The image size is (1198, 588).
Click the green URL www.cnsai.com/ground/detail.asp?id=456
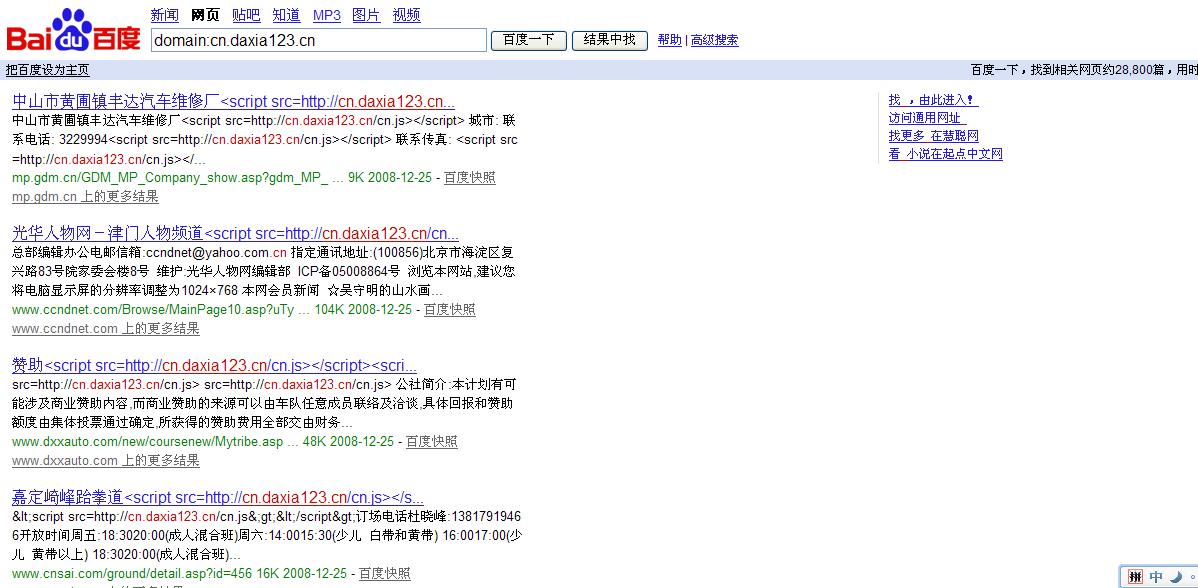(132, 574)
